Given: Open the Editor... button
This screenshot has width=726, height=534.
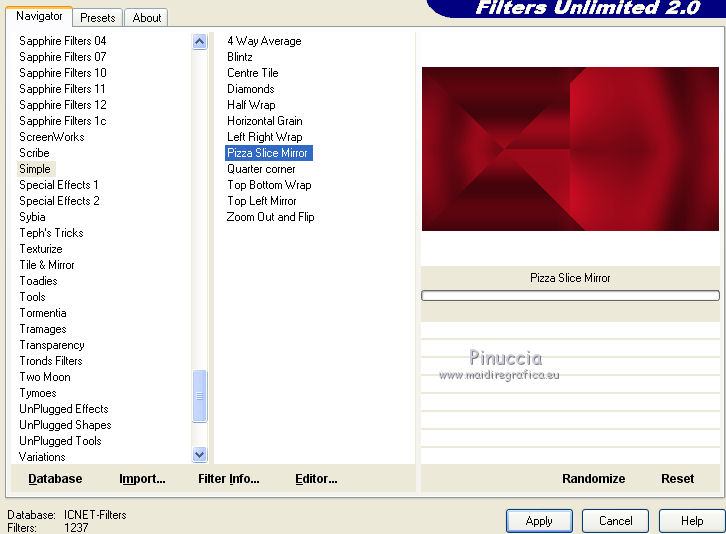Looking at the screenshot, I should click(316, 478).
